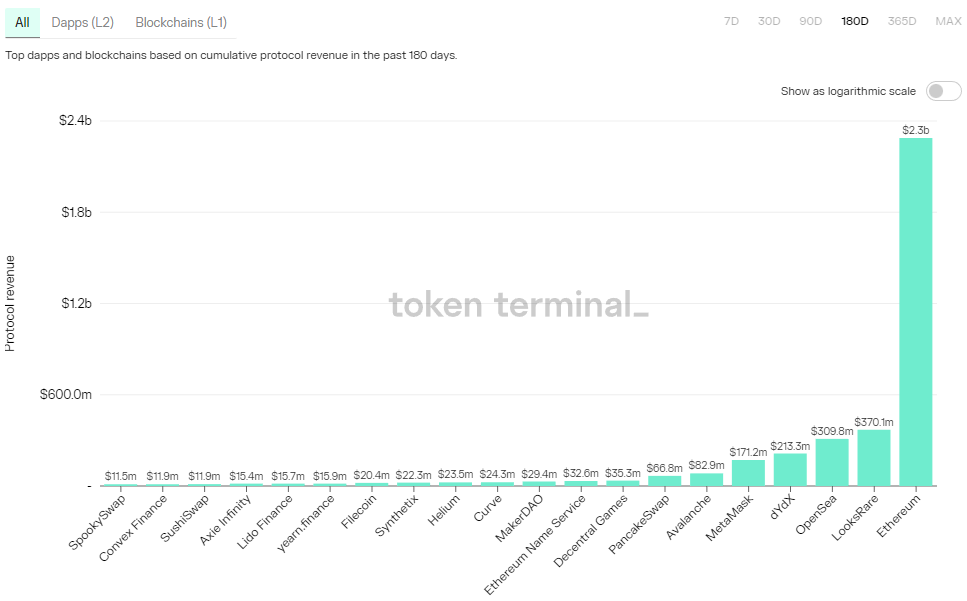Image resolution: width=967 pixels, height=601 pixels.
Task: Switch to the All tab
Action: pyautogui.click(x=22, y=22)
